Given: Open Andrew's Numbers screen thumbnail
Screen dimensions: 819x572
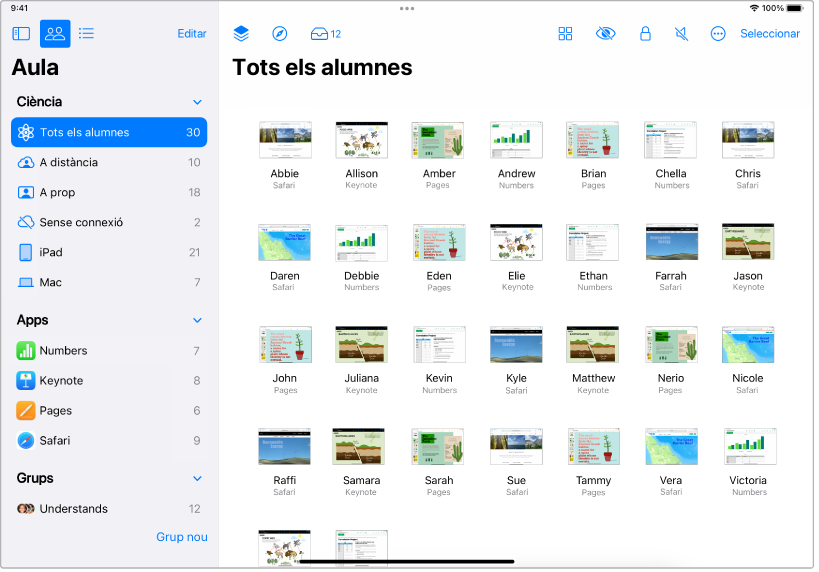Looking at the screenshot, I should [x=516, y=140].
